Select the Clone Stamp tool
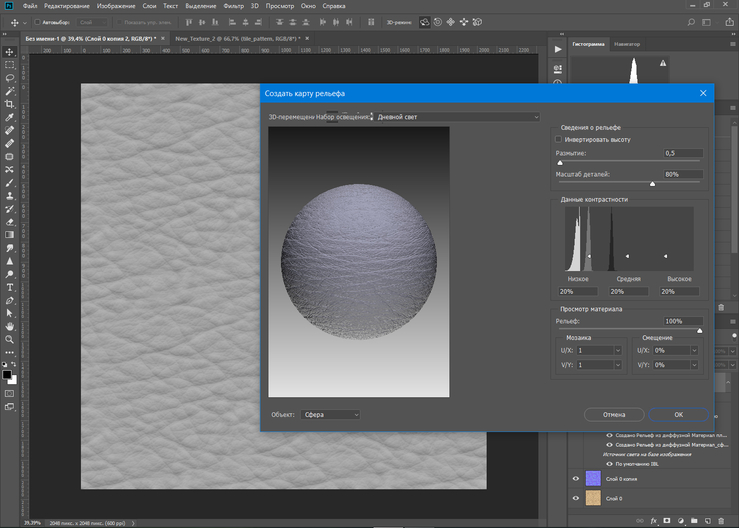This screenshot has height=528, width=739. [x=9, y=196]
